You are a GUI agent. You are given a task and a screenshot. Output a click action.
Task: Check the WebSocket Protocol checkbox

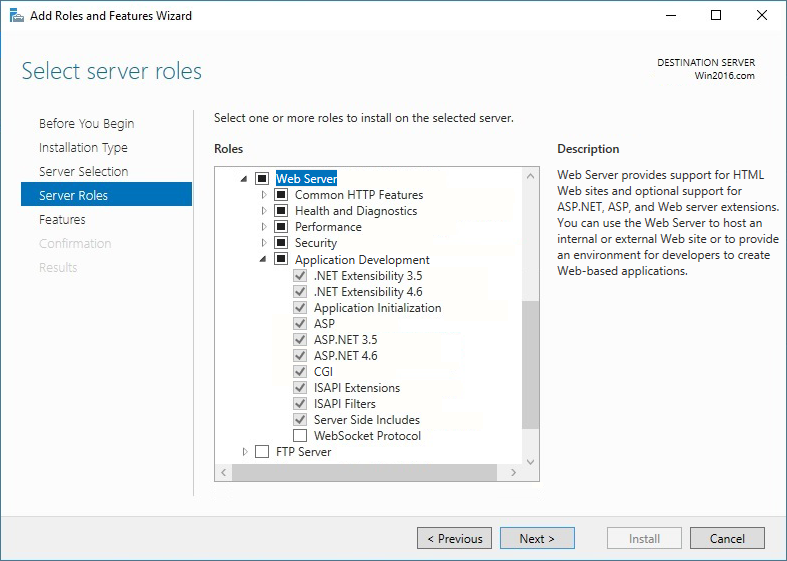300,436
